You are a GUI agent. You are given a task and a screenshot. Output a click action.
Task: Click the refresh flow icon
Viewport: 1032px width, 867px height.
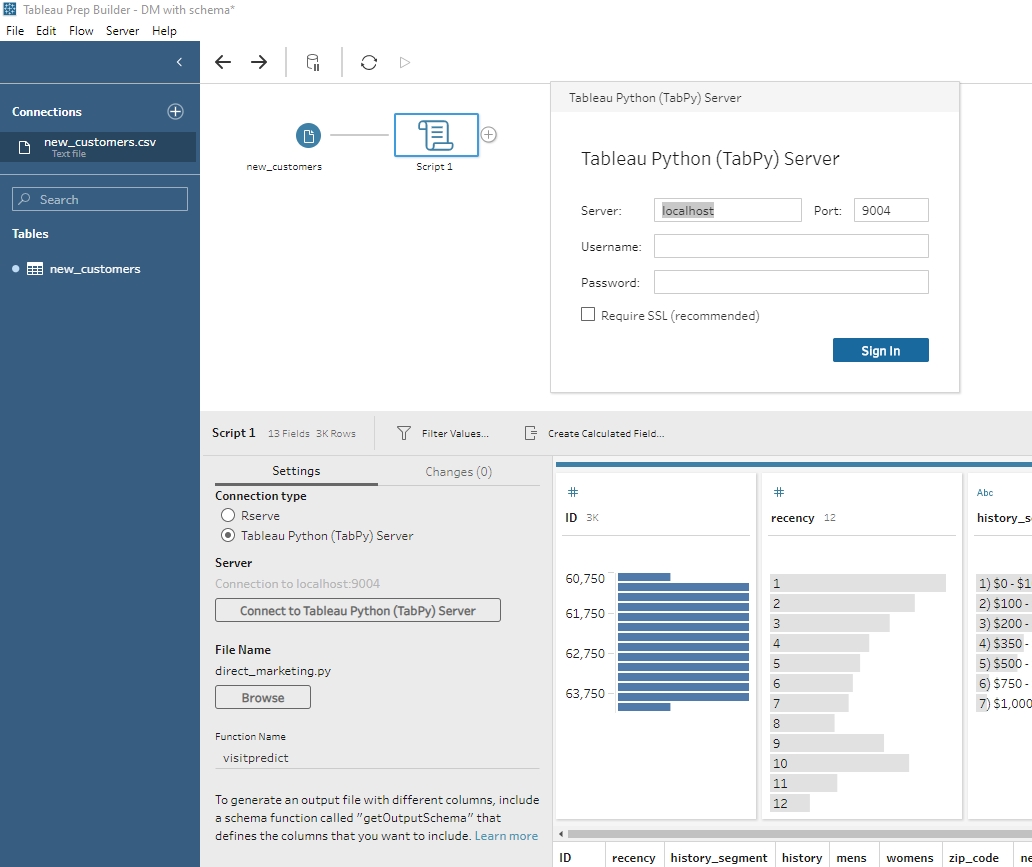pyautogui.click(x=369, y=62)
